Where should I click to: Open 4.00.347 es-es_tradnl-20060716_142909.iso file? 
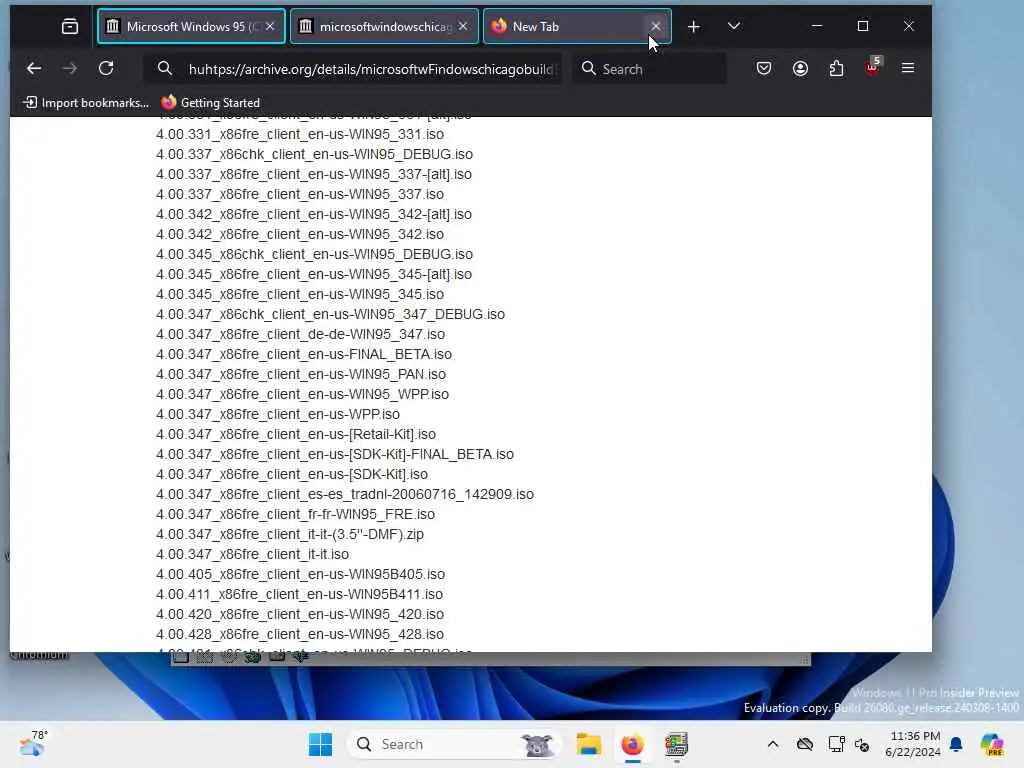point(345,494)
